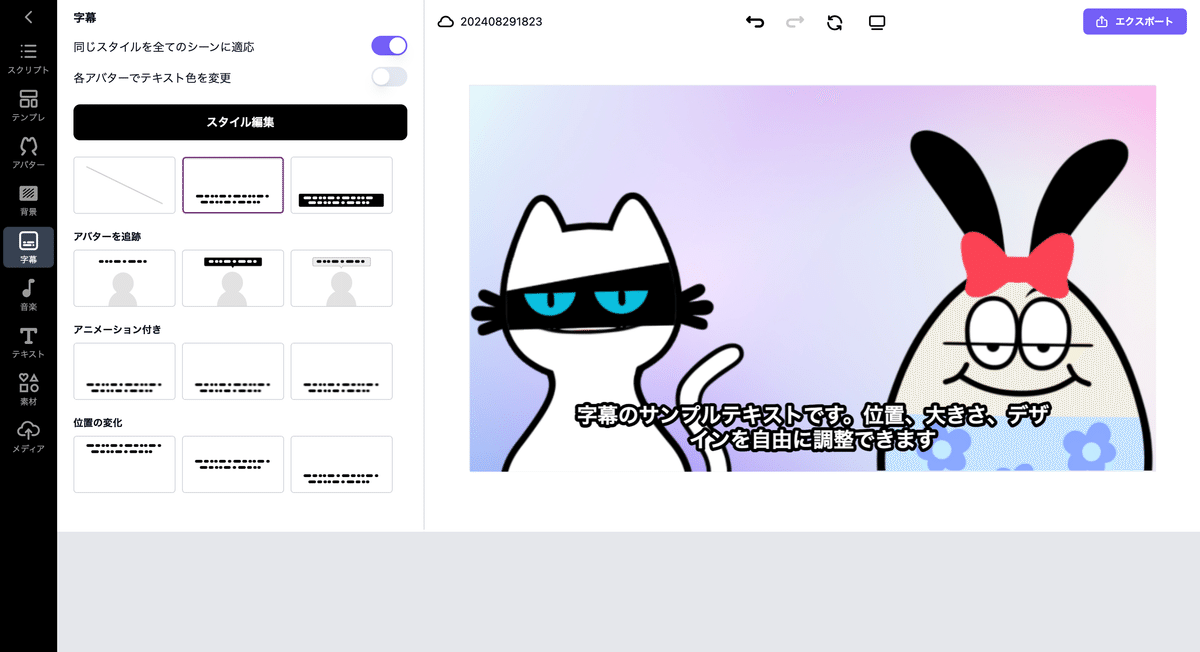This screenshot has width=1200, height=652.
Task: Open the スクリプト sidebar panel
Action: coord(28,58)
